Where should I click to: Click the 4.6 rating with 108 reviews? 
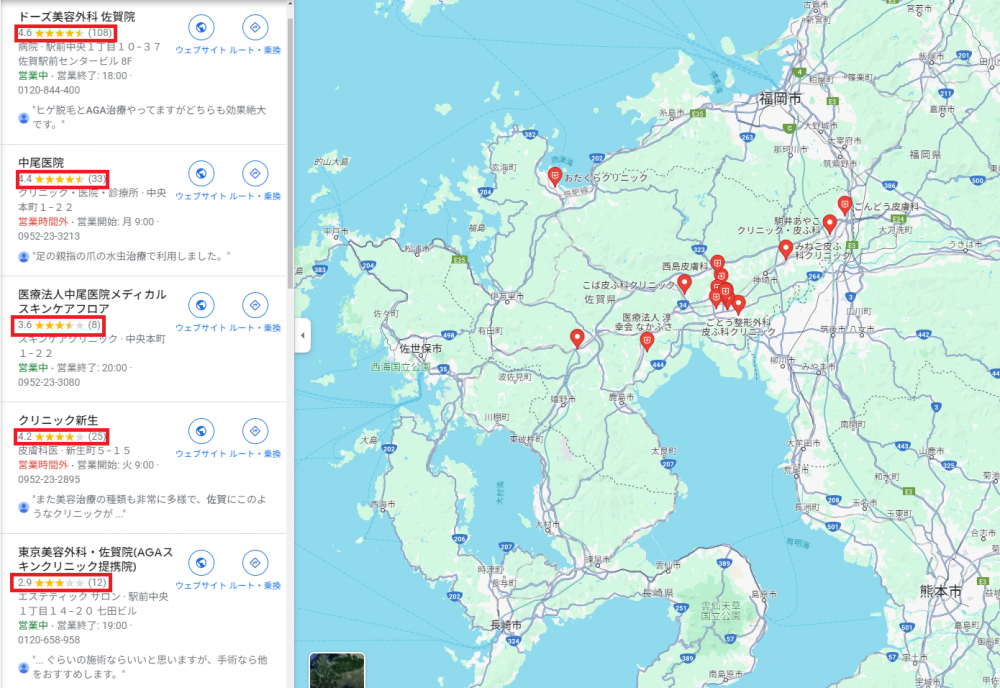click(x=65, y=33)
